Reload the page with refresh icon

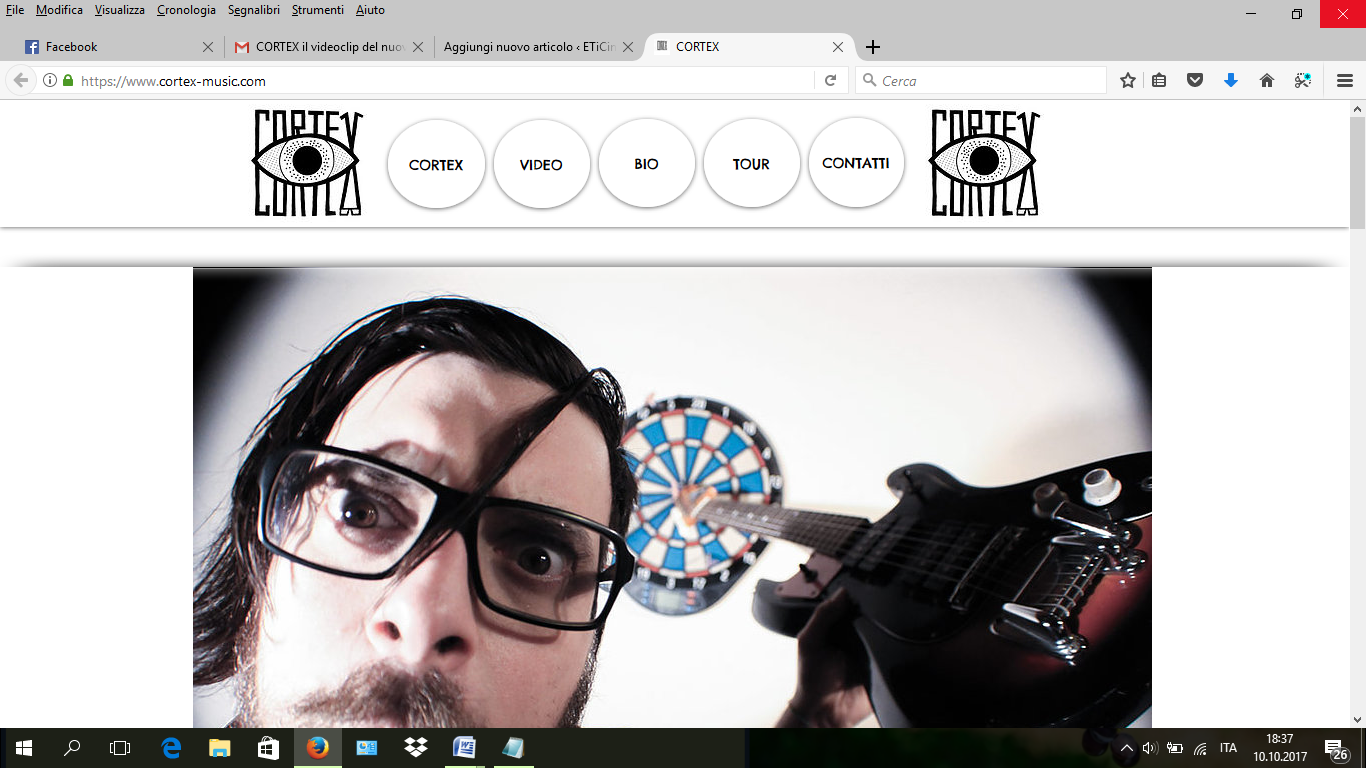[830, 81]
